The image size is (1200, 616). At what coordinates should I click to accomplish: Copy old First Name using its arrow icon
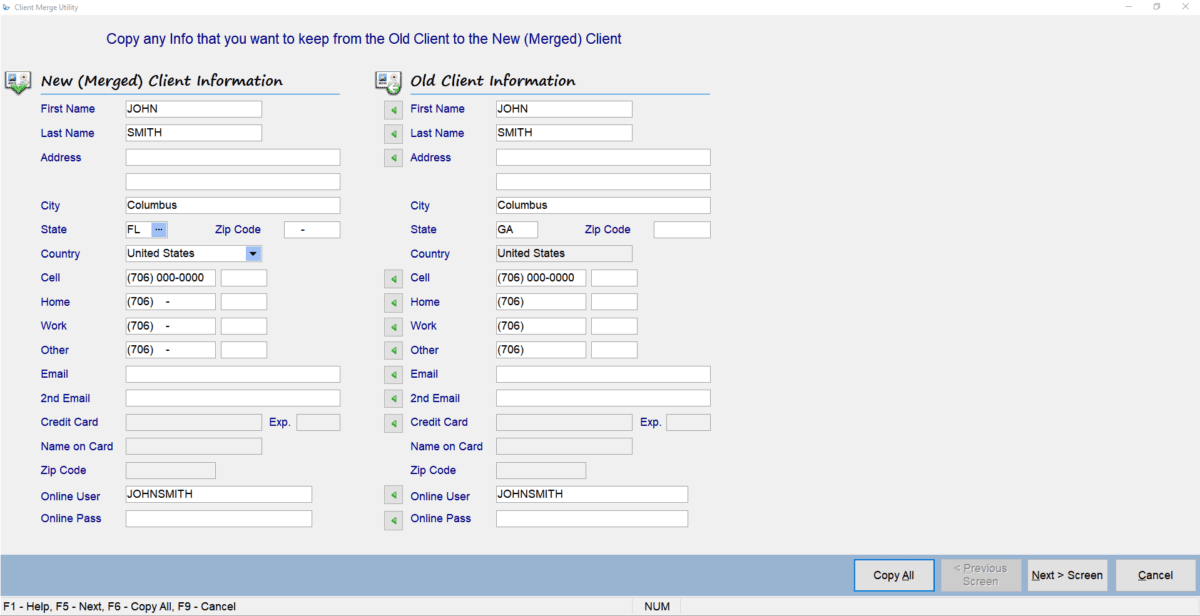point(393,109)
